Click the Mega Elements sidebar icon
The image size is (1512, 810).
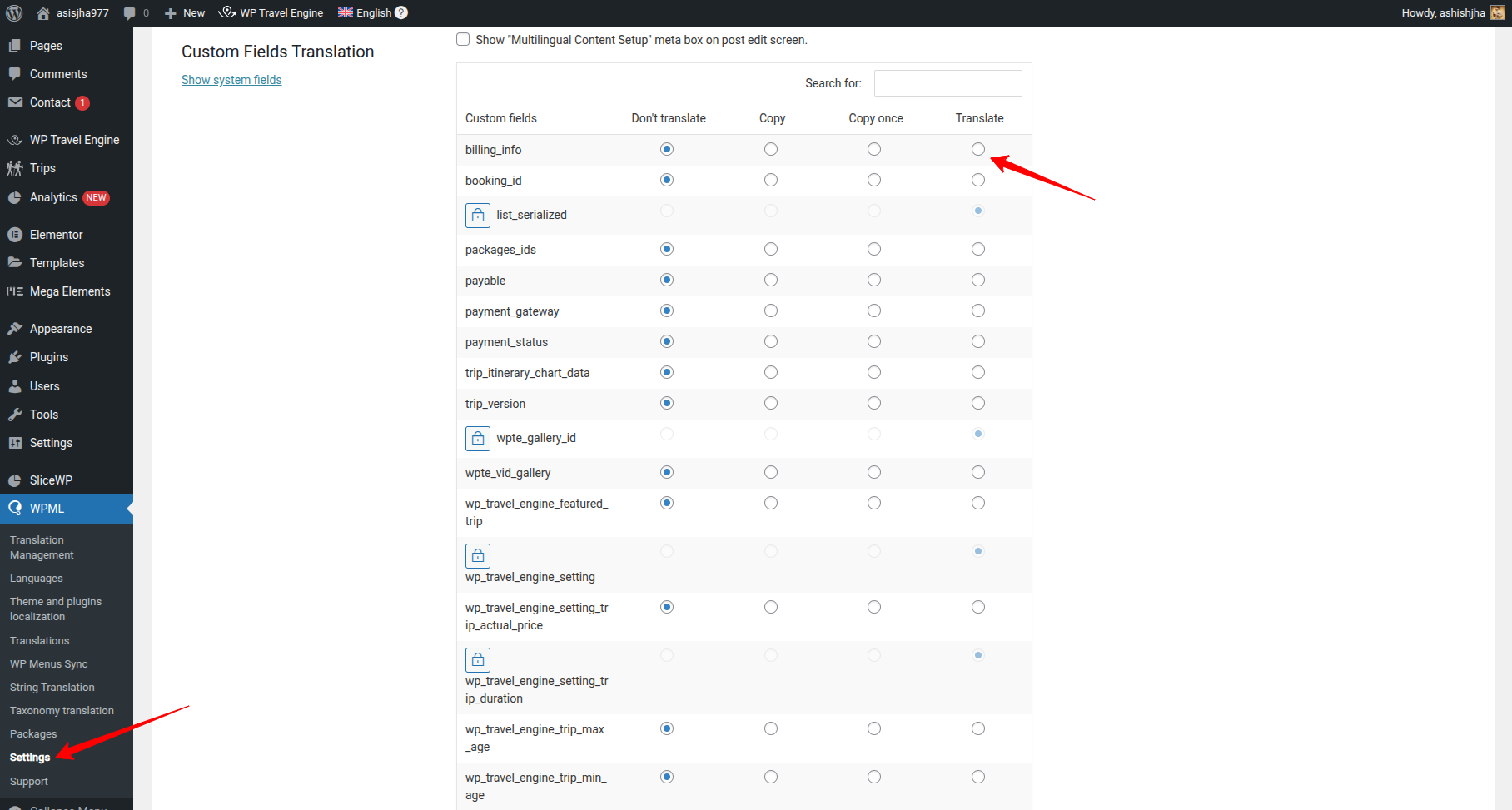click(x=15, y=291)
